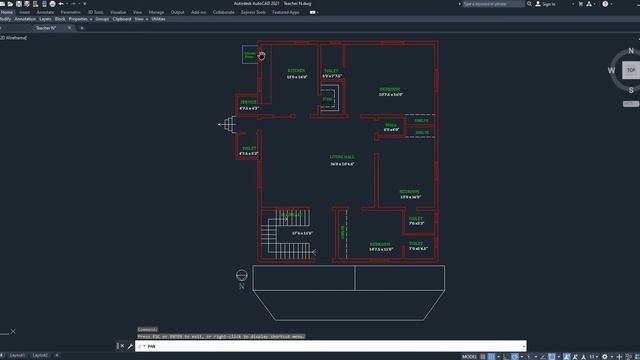Image resolution: width=640 pixels, height=360 pixels.
Task: Open the Express Tools ribbon tab
Action: click(253, 12)
